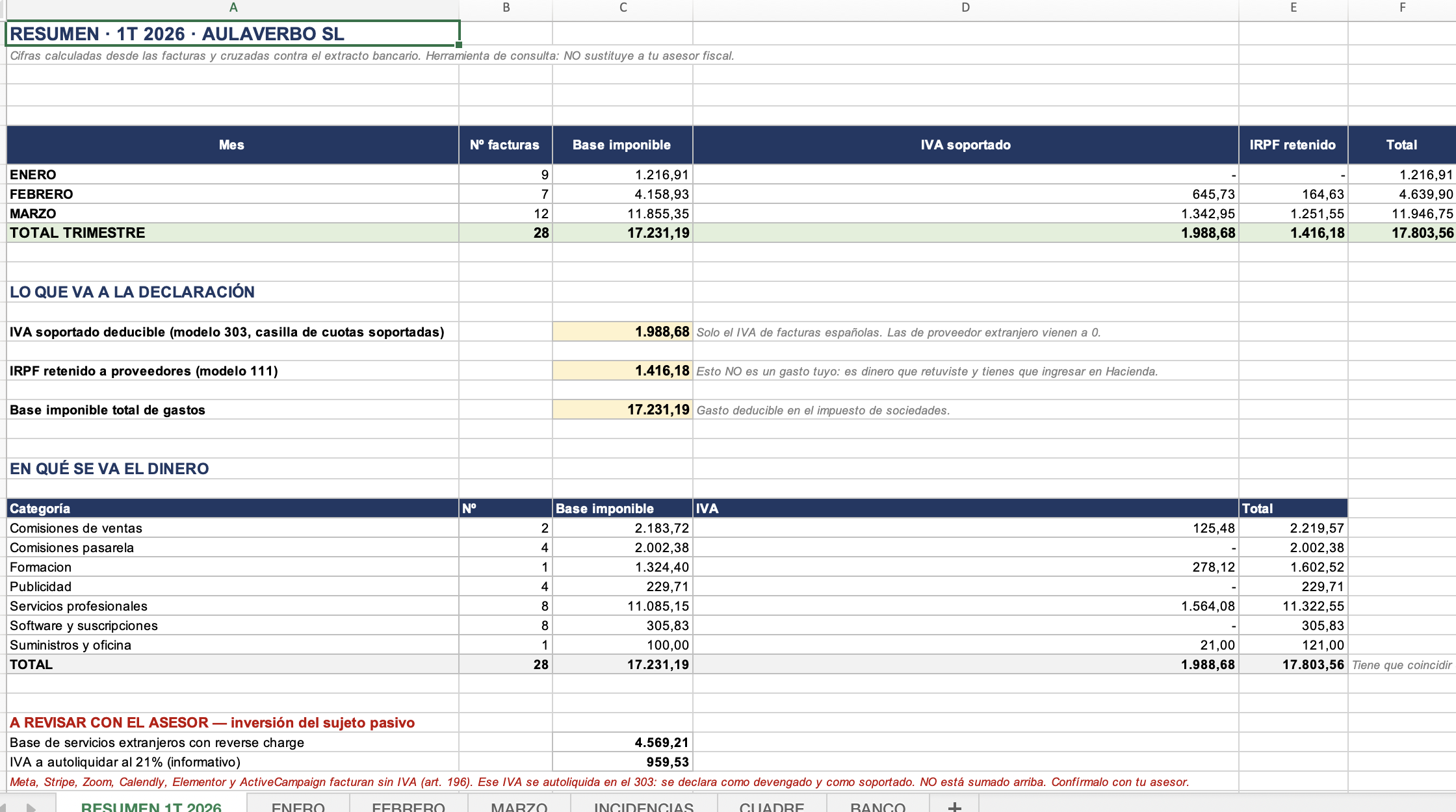Select the 'Comisiones pasarela' category cell
The height and width of the screenshot is (812, 1456).
click(x=233, y=548)
